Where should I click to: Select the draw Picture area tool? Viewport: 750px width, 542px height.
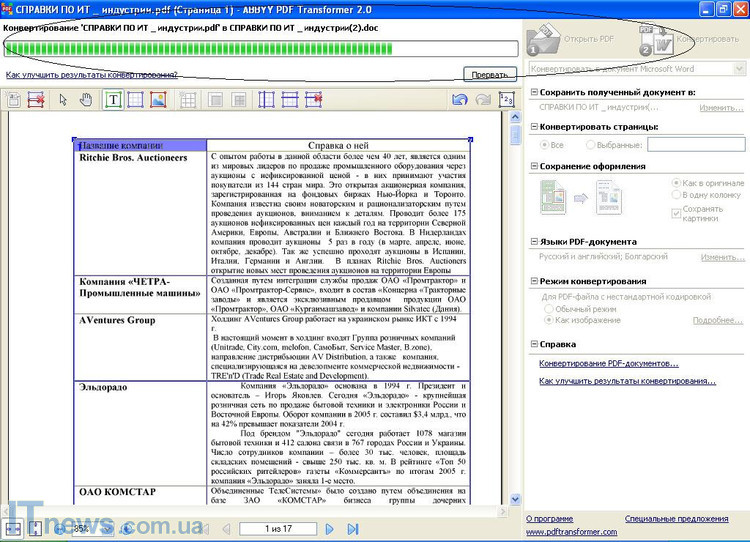click(x=158, y=100)
